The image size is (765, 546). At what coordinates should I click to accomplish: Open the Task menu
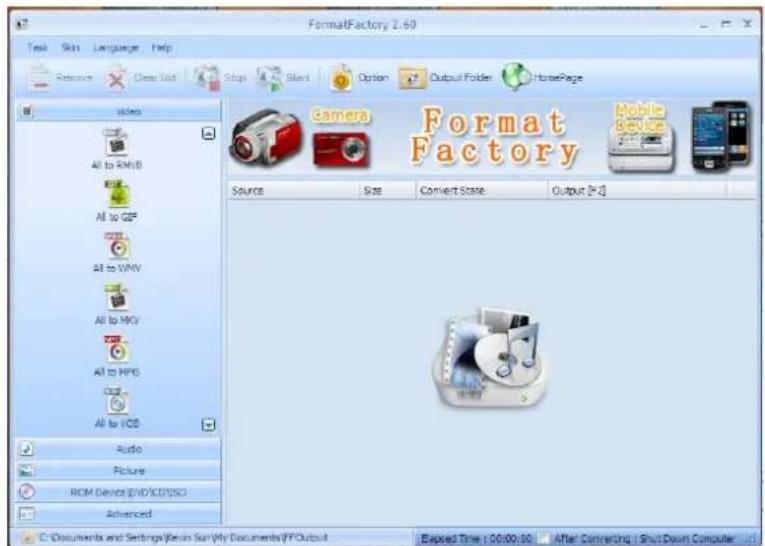click(x=37, y=47)
